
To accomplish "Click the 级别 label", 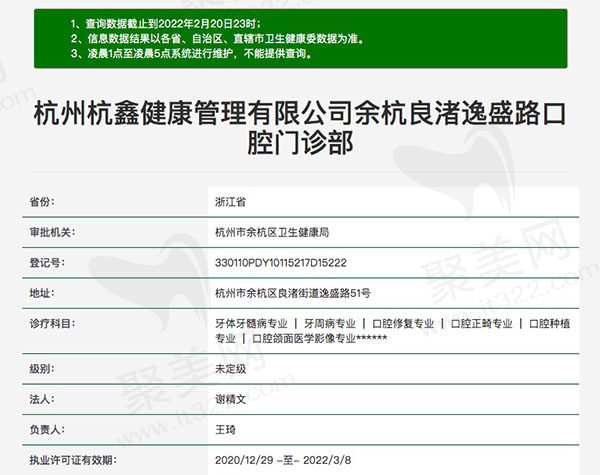I will click(x=42, y=369).
